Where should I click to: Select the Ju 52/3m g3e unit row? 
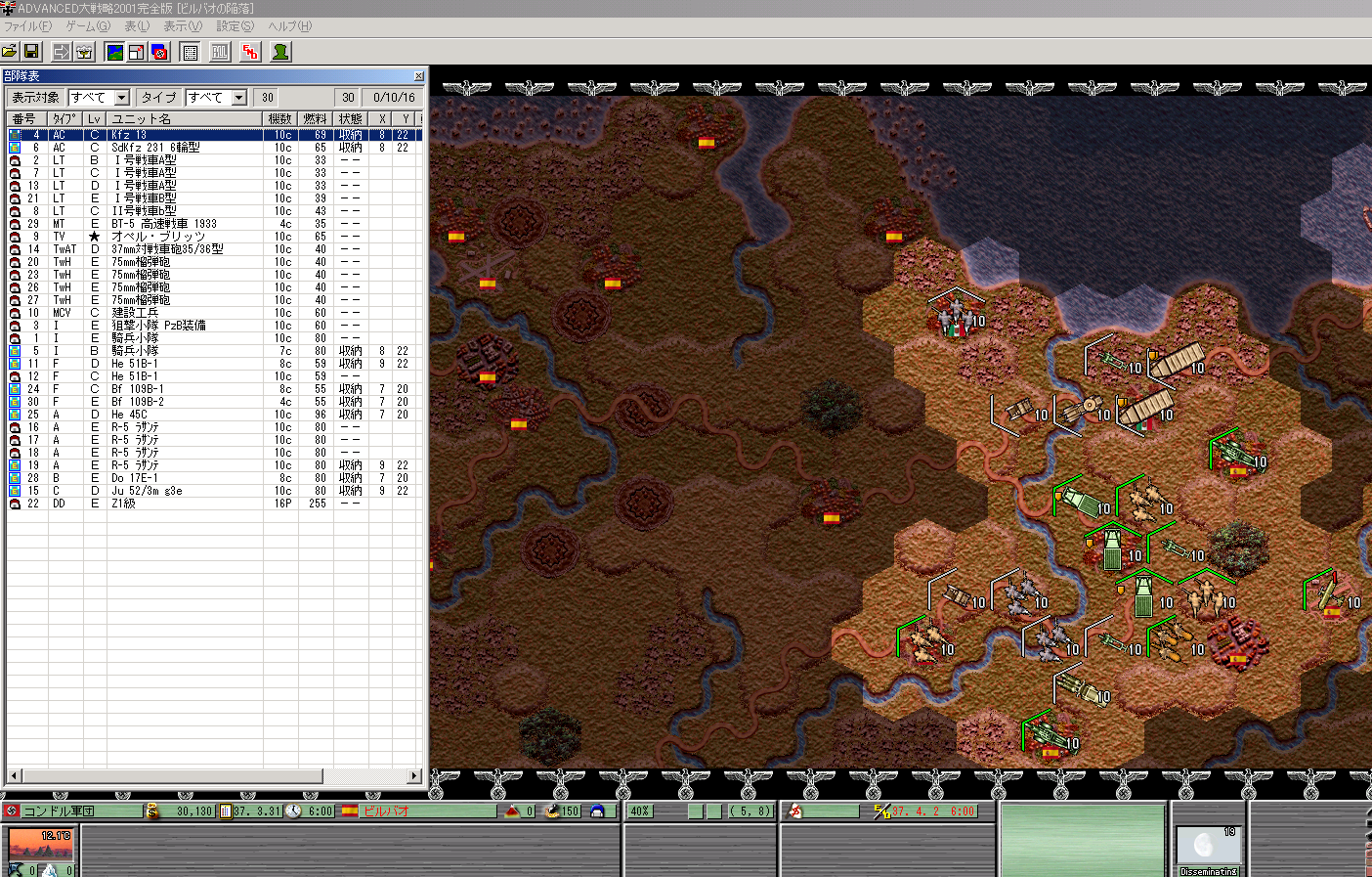[214, 491]
